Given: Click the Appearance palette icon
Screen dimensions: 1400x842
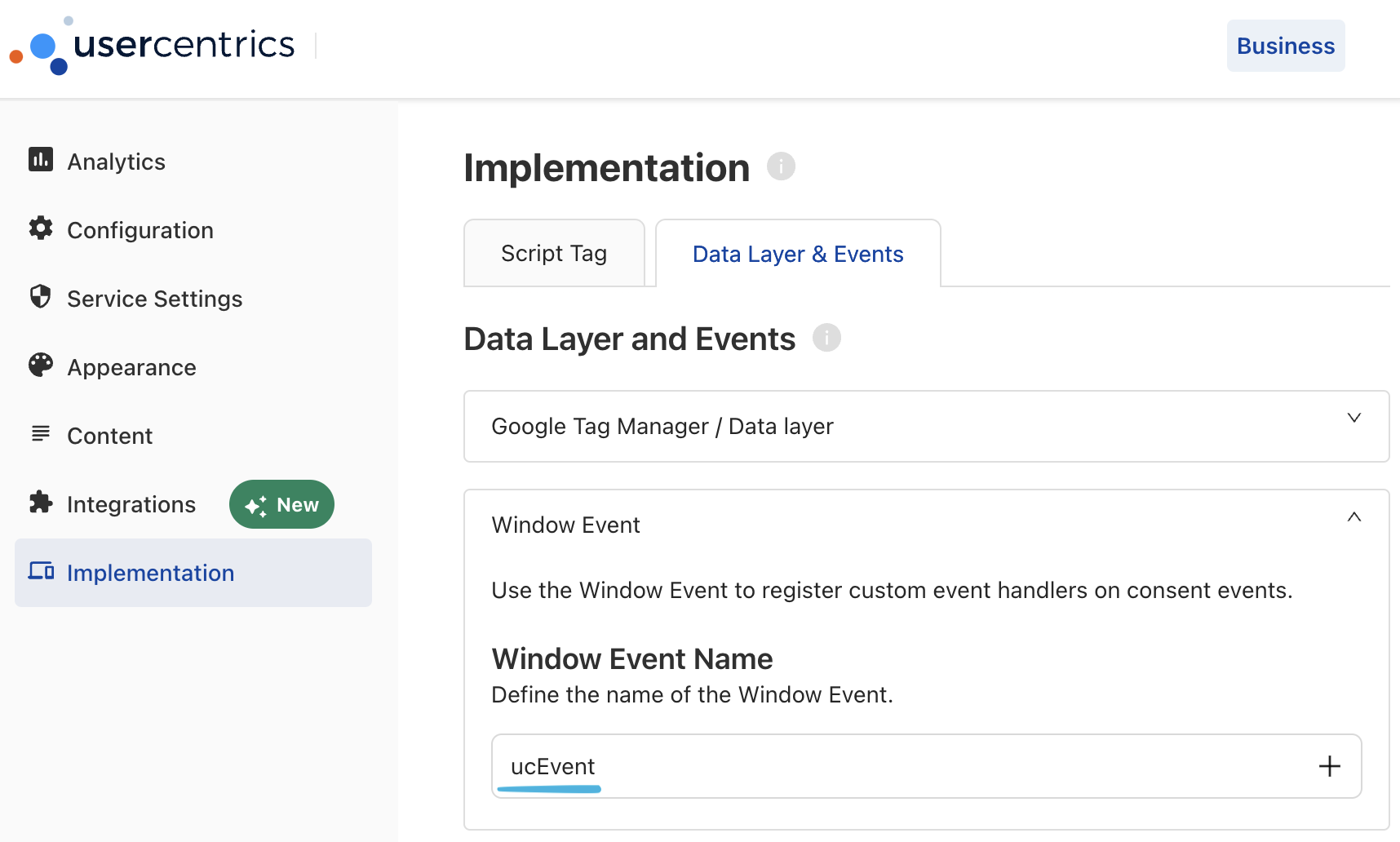Looking at the screenshot, I should 40,366.
